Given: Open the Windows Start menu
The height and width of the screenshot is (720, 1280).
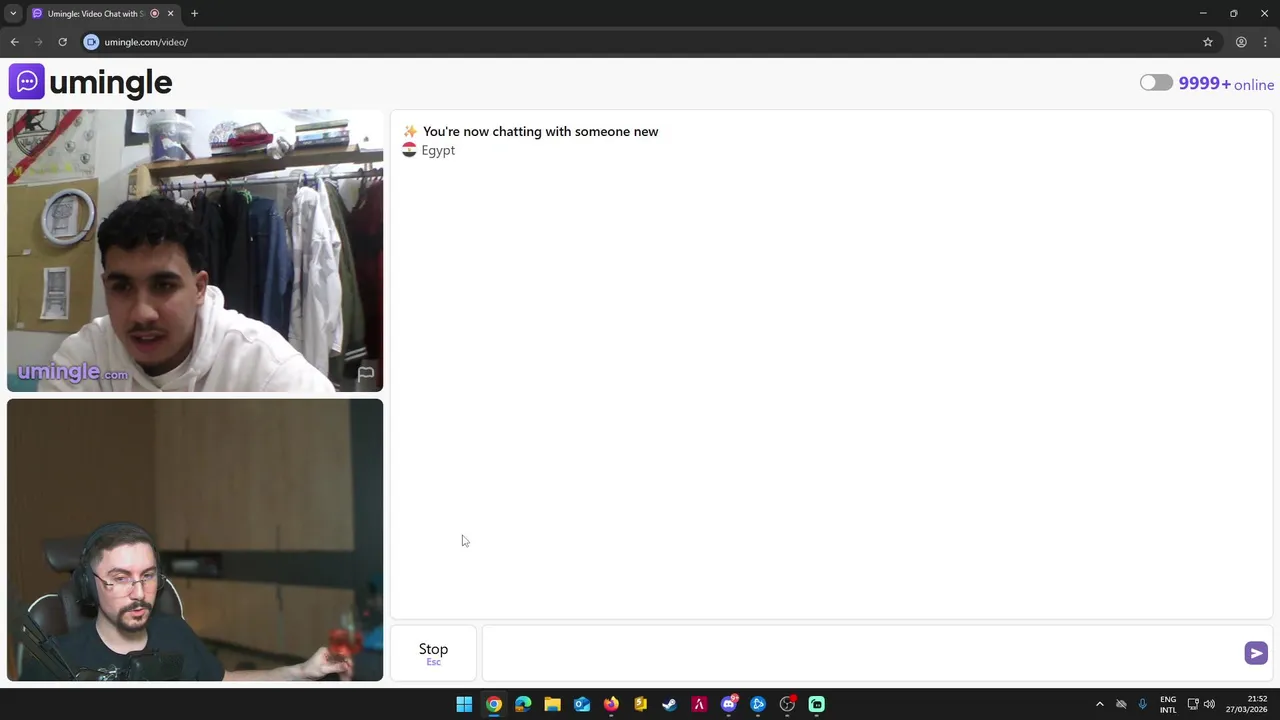Looking at the screenshot, I should click(x=464, y=704).
